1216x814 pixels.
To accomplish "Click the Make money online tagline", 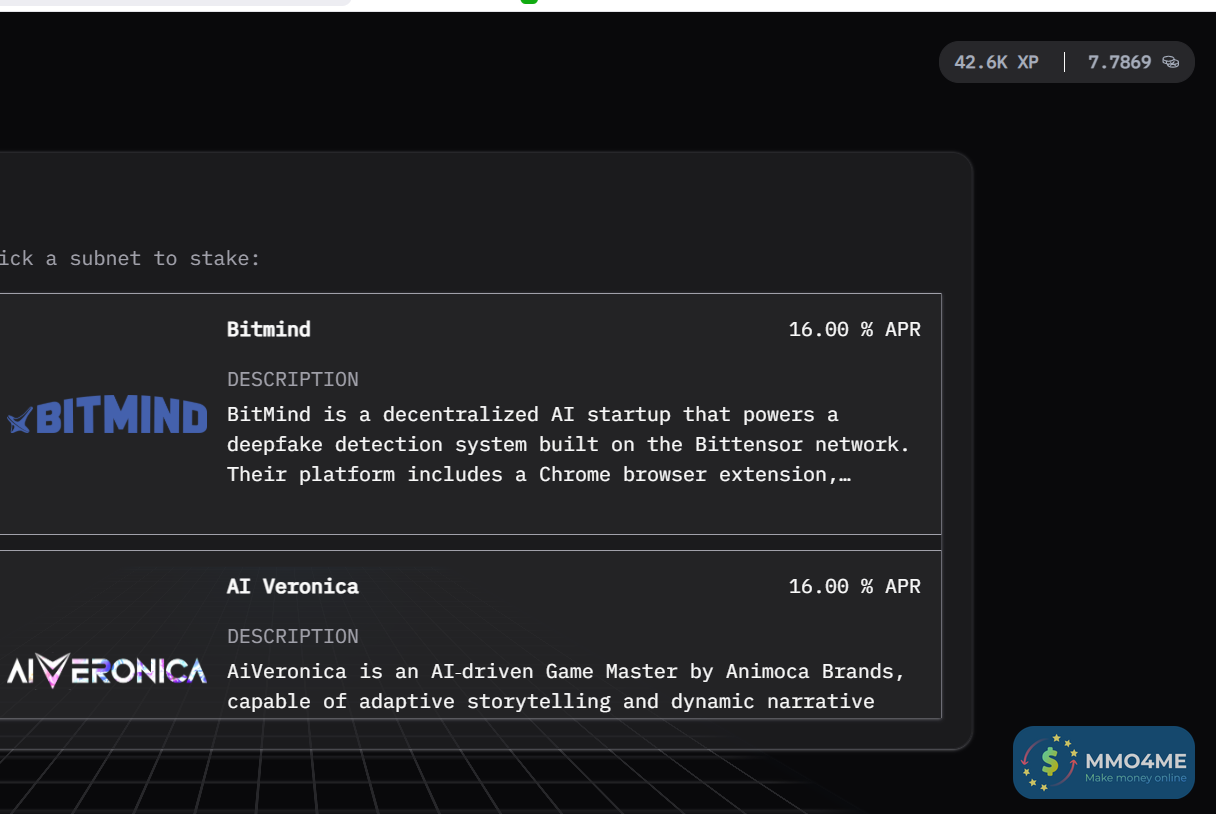I will (1135, 778).
